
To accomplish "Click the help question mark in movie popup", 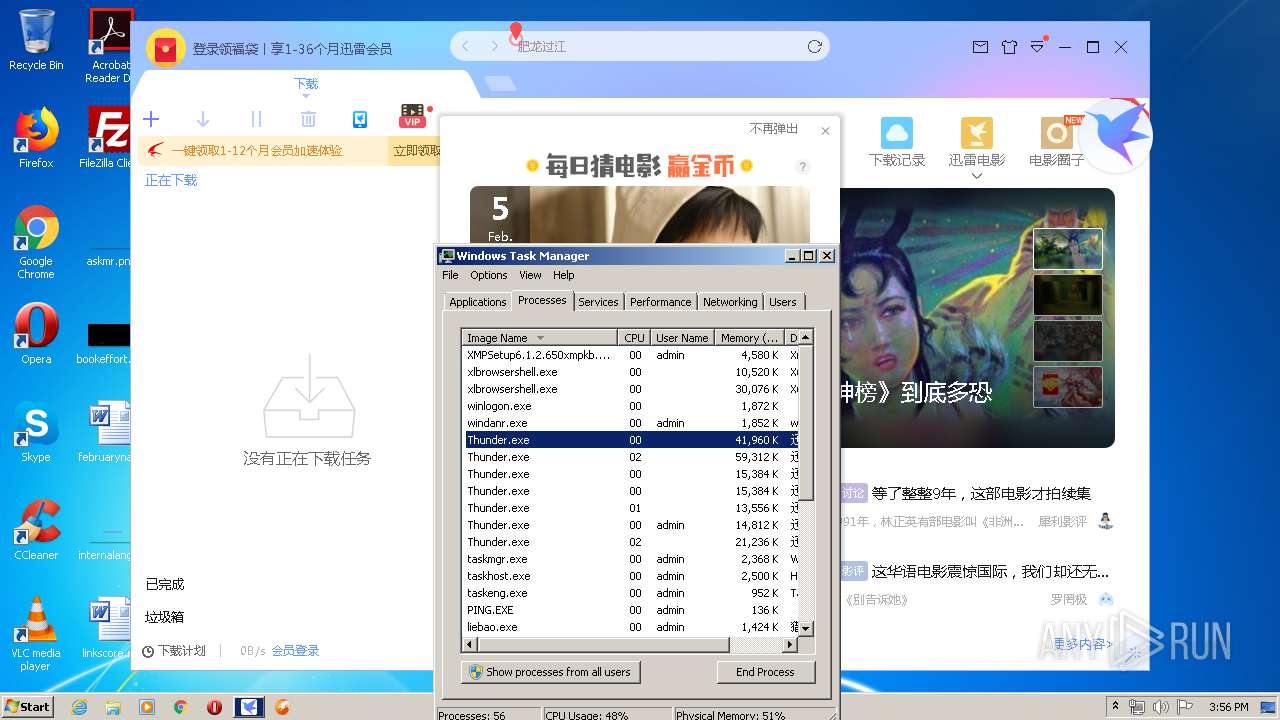I will coord(802,167).
